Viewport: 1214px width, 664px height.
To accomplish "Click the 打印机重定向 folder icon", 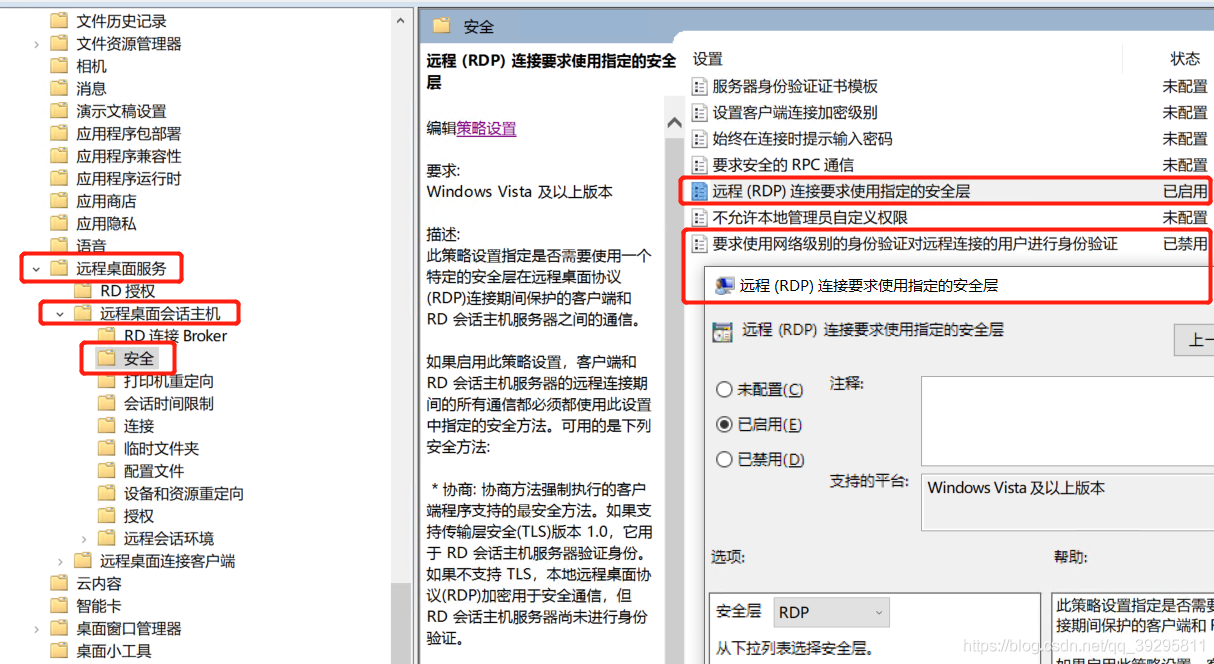I will coord(107,381).
